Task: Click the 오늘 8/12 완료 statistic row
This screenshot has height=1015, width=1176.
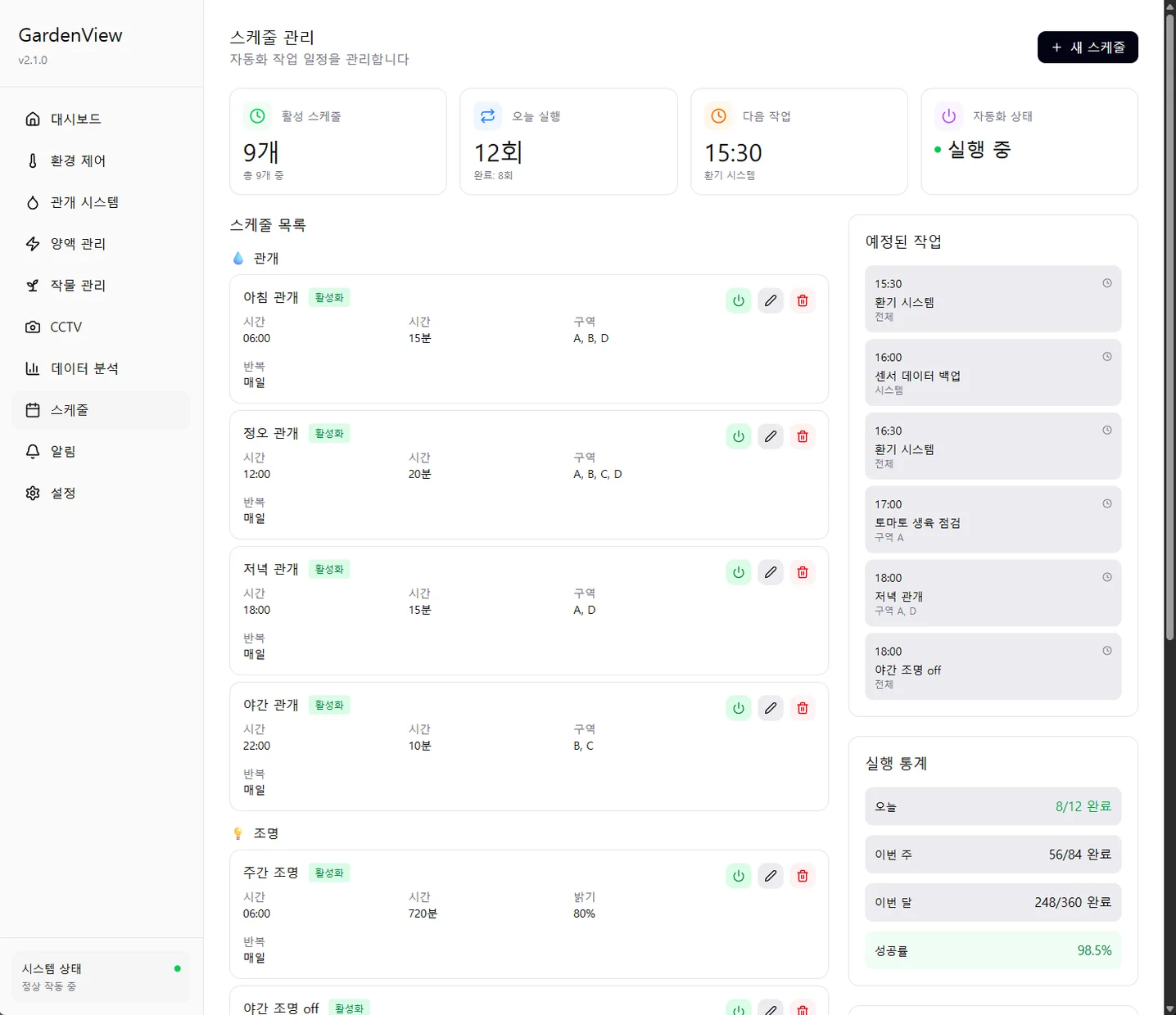Action: [x=993, y=806]
